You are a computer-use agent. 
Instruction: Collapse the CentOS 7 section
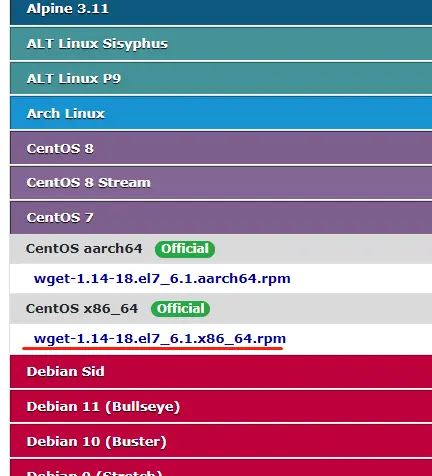click(x=221, y=217)
